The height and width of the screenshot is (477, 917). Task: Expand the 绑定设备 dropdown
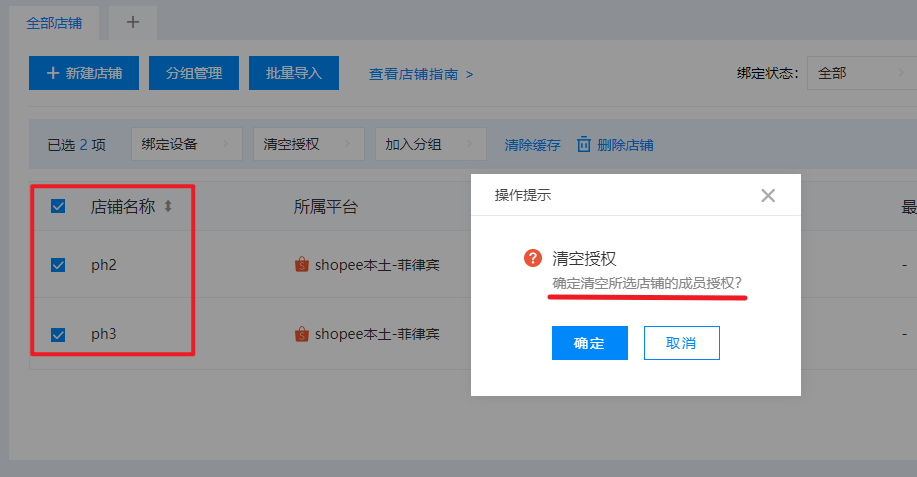[186, 144]
